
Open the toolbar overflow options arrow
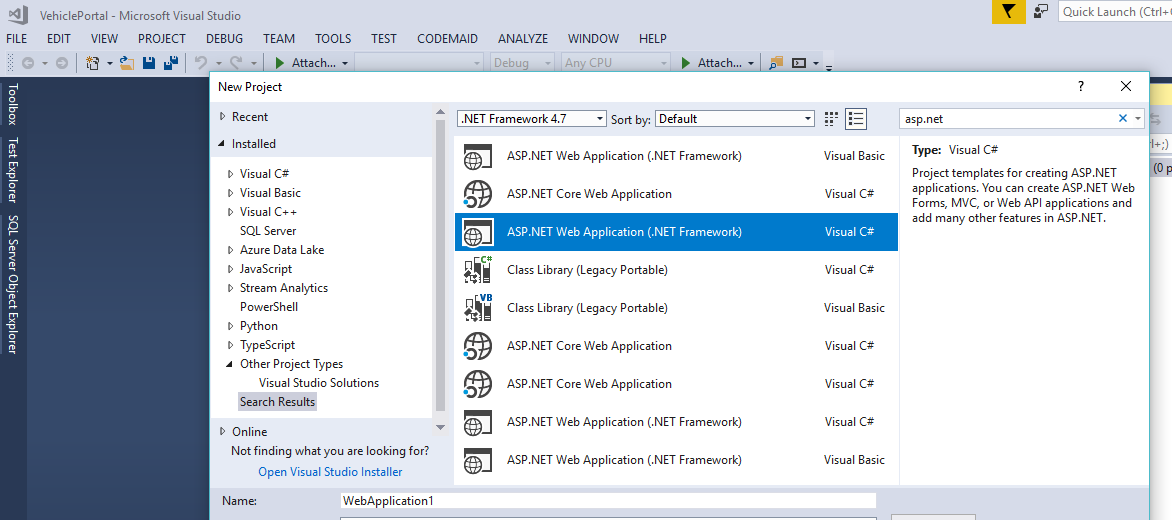tap(830, 66)
